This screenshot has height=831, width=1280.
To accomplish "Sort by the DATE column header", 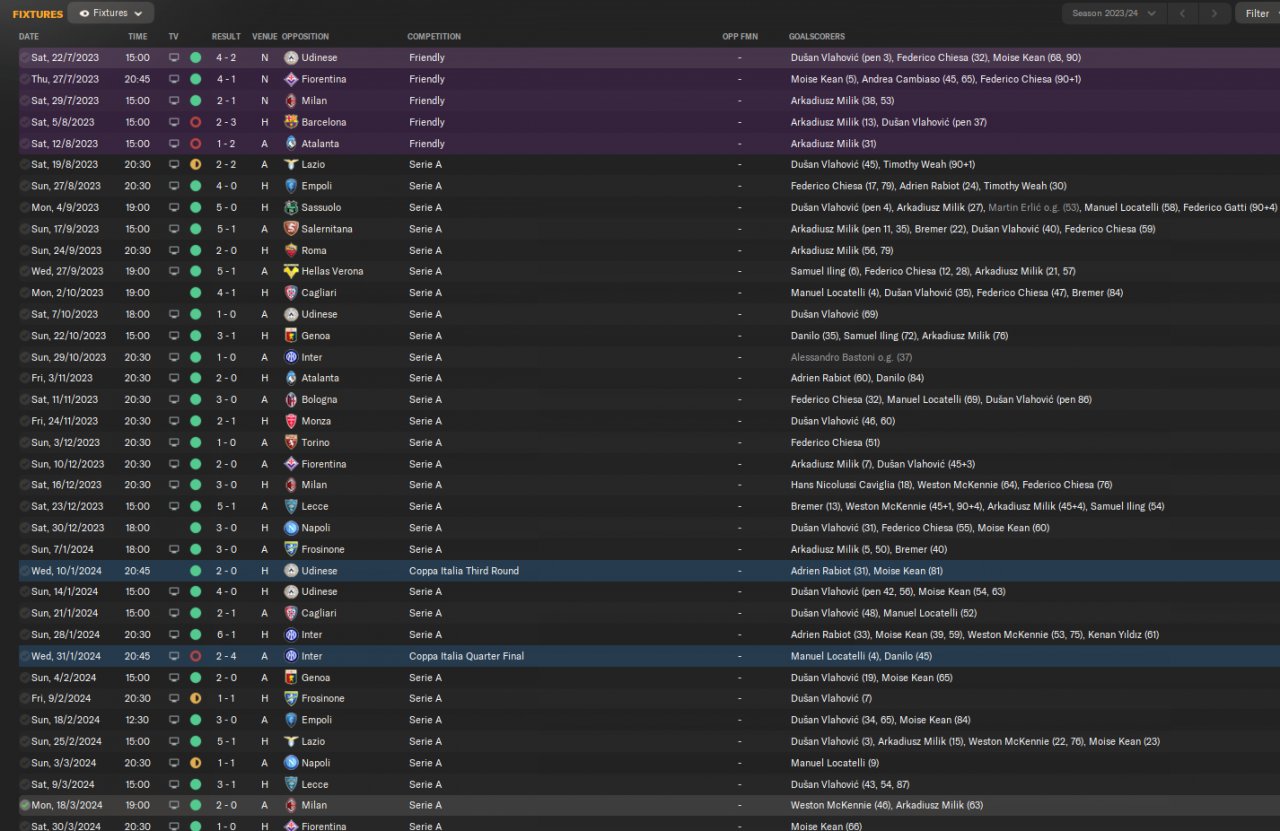I will pos(29,37).
